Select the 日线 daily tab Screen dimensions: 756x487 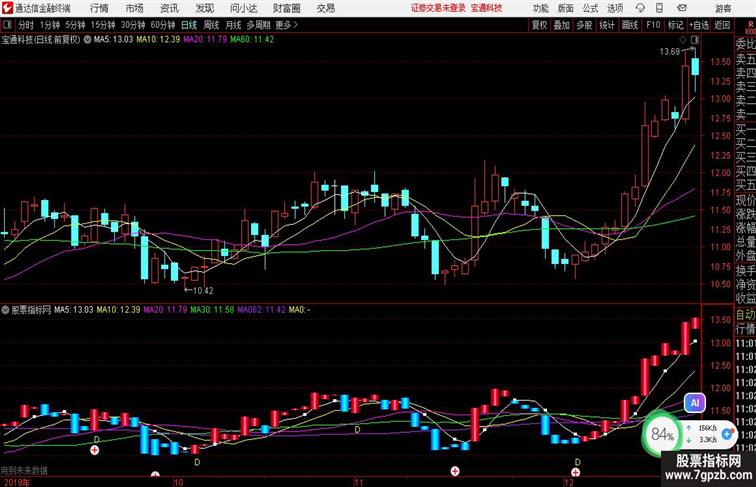189,25
